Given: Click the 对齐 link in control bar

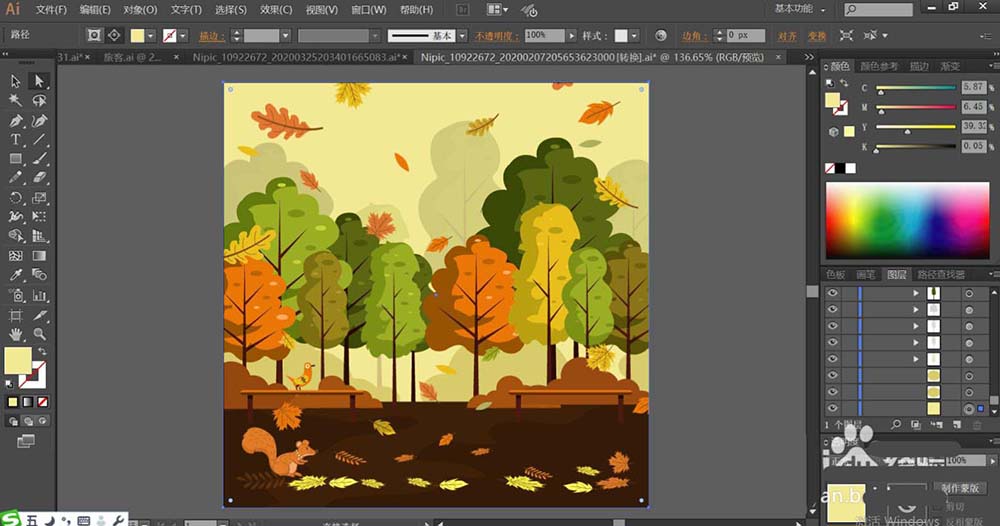Looking at the screenshot, I should (787, 36).
